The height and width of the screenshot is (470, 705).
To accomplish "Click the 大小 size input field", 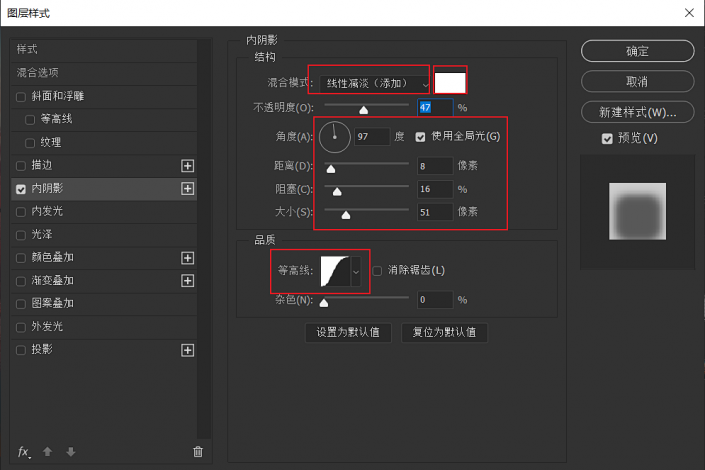I will [x=434, y=211].
